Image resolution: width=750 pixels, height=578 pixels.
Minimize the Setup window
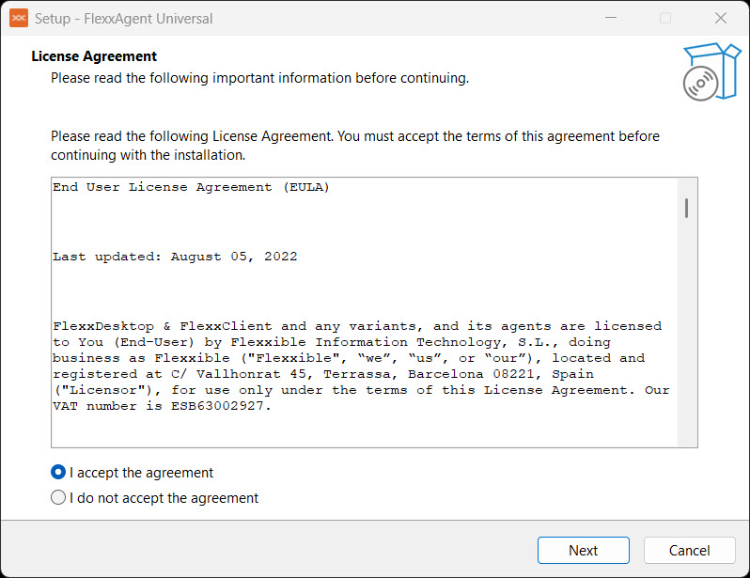point(610,18)
